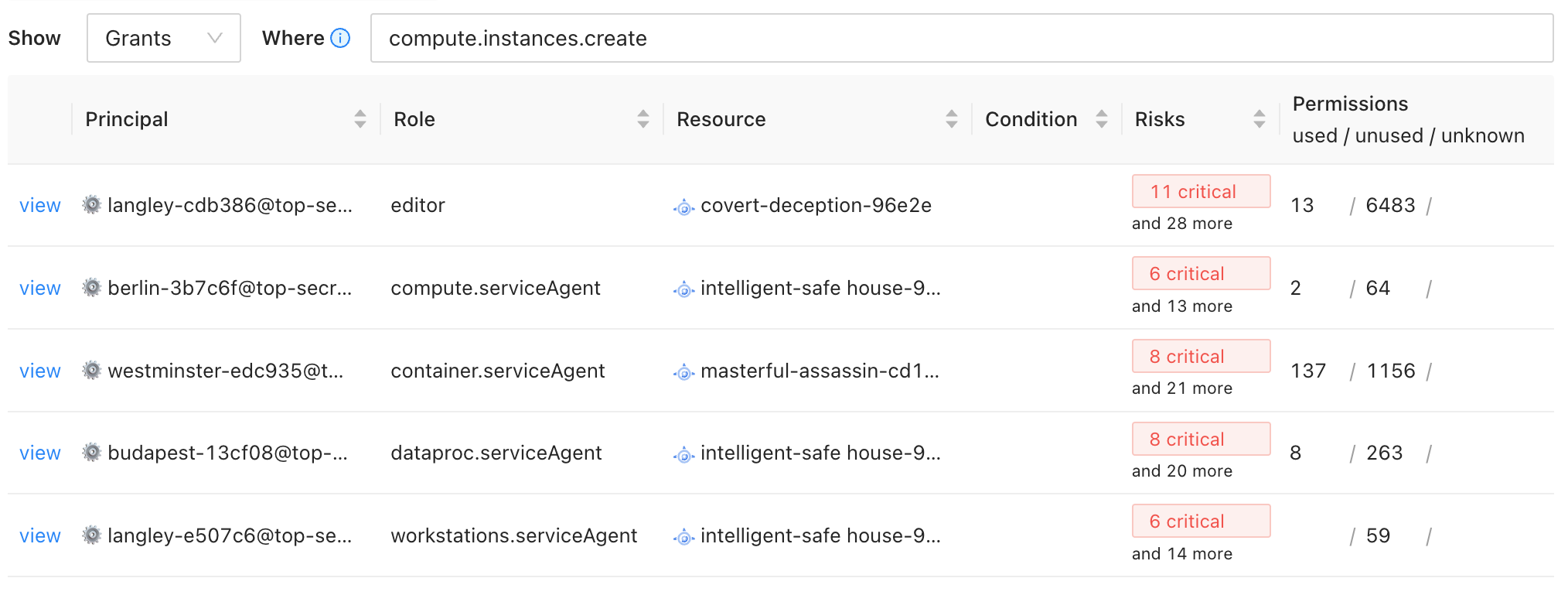Open view link for budapest-13cf08 row
This screenshot has width=1568, height=602.
tap(40, 453)
